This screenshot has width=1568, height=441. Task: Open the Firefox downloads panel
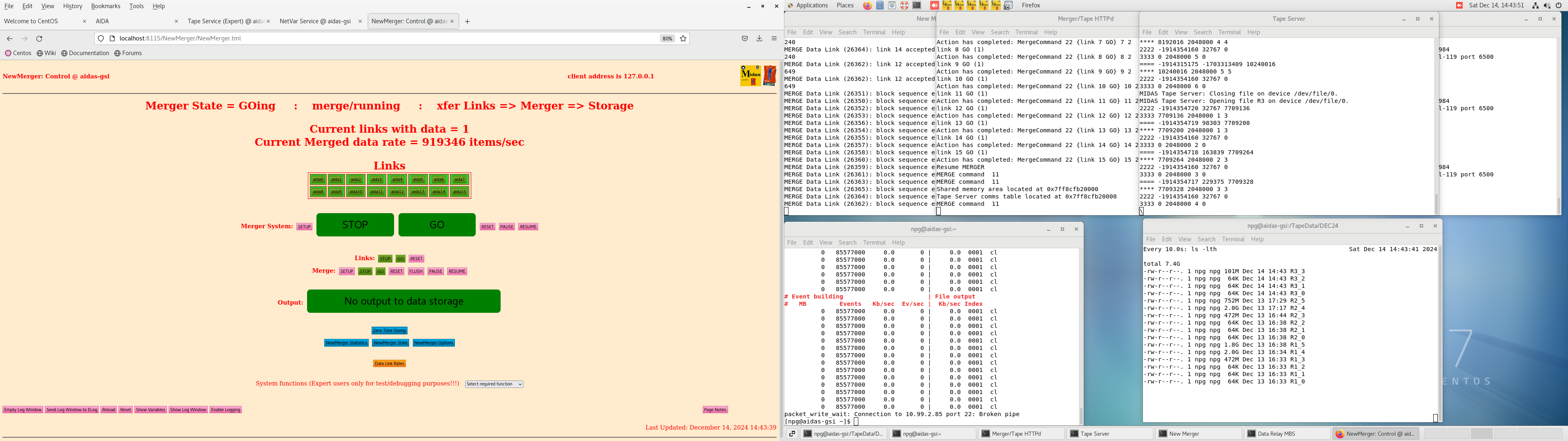click(759, 38)
